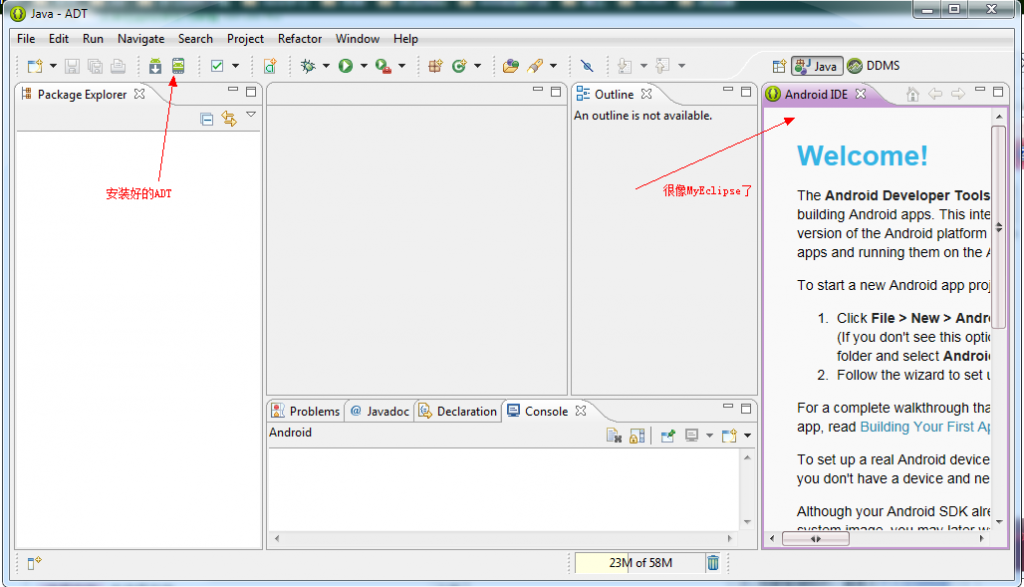Click the Android Lint check icon
The height and width of the screenshot is (587, 1024).
coord(217,66)
